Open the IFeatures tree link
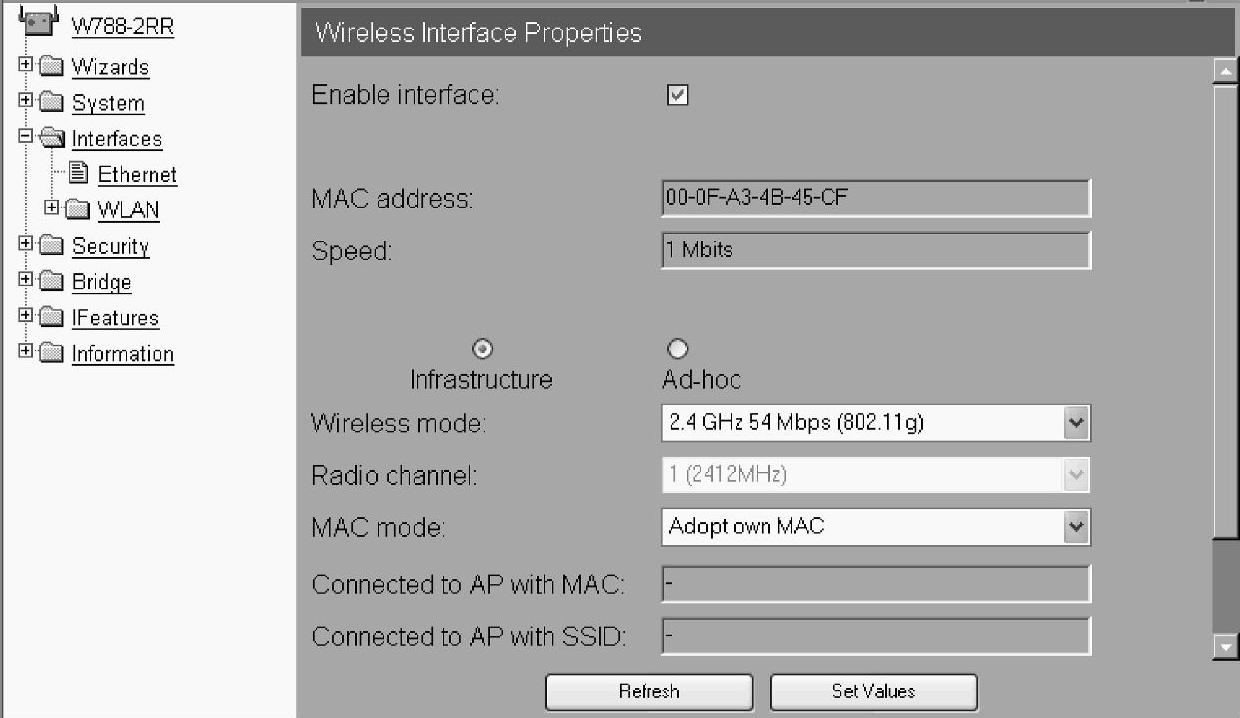Screen dimensions: 1240x718 point(115,318)
